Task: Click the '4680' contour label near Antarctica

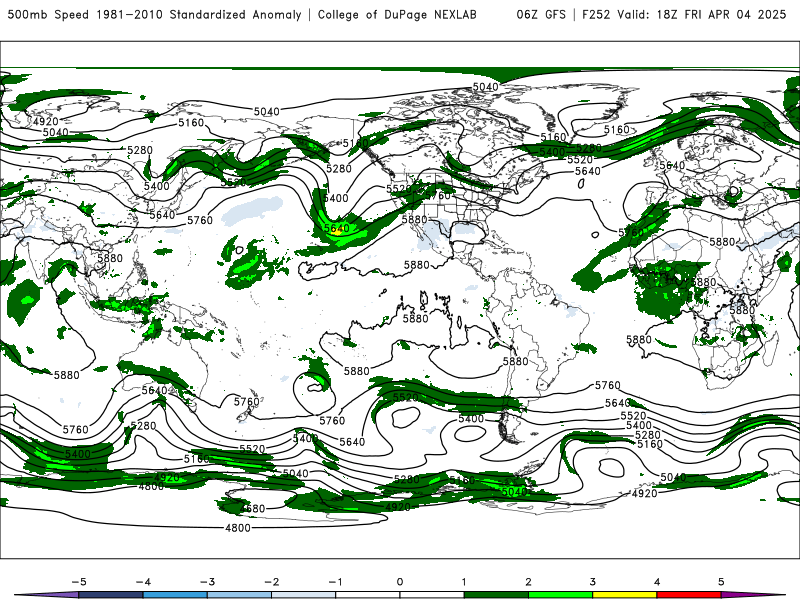Action: [252, 508]
